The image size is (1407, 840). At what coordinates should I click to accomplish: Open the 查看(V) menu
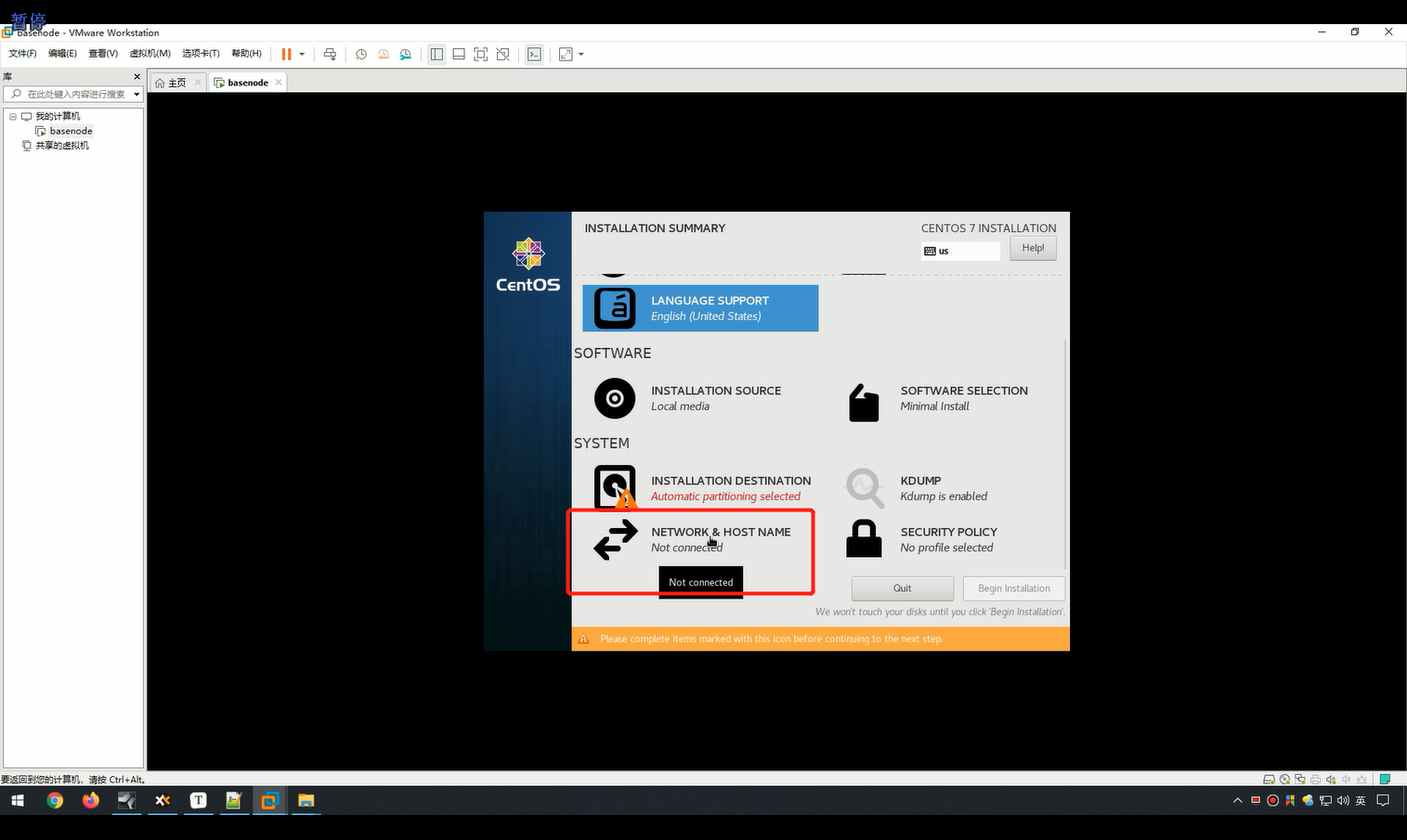coord(103,54)
